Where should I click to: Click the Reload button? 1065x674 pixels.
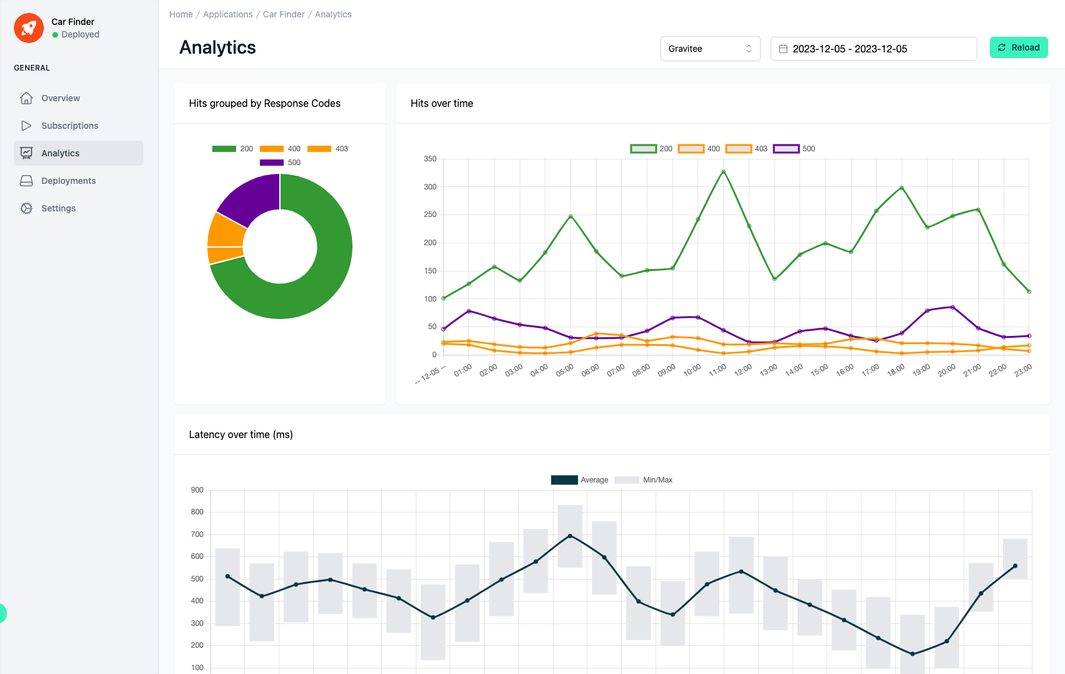click(x=1018, y=47)
